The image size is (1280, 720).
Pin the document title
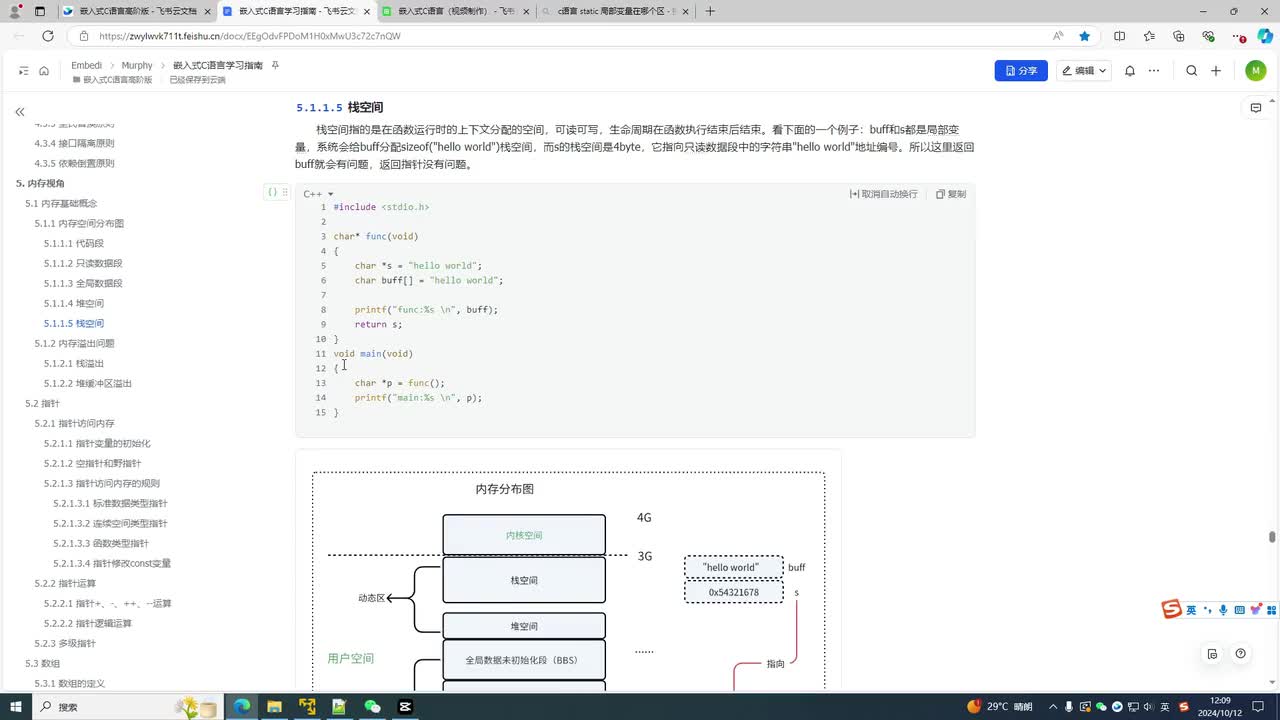pyautogui.click(x=275, y=65)
